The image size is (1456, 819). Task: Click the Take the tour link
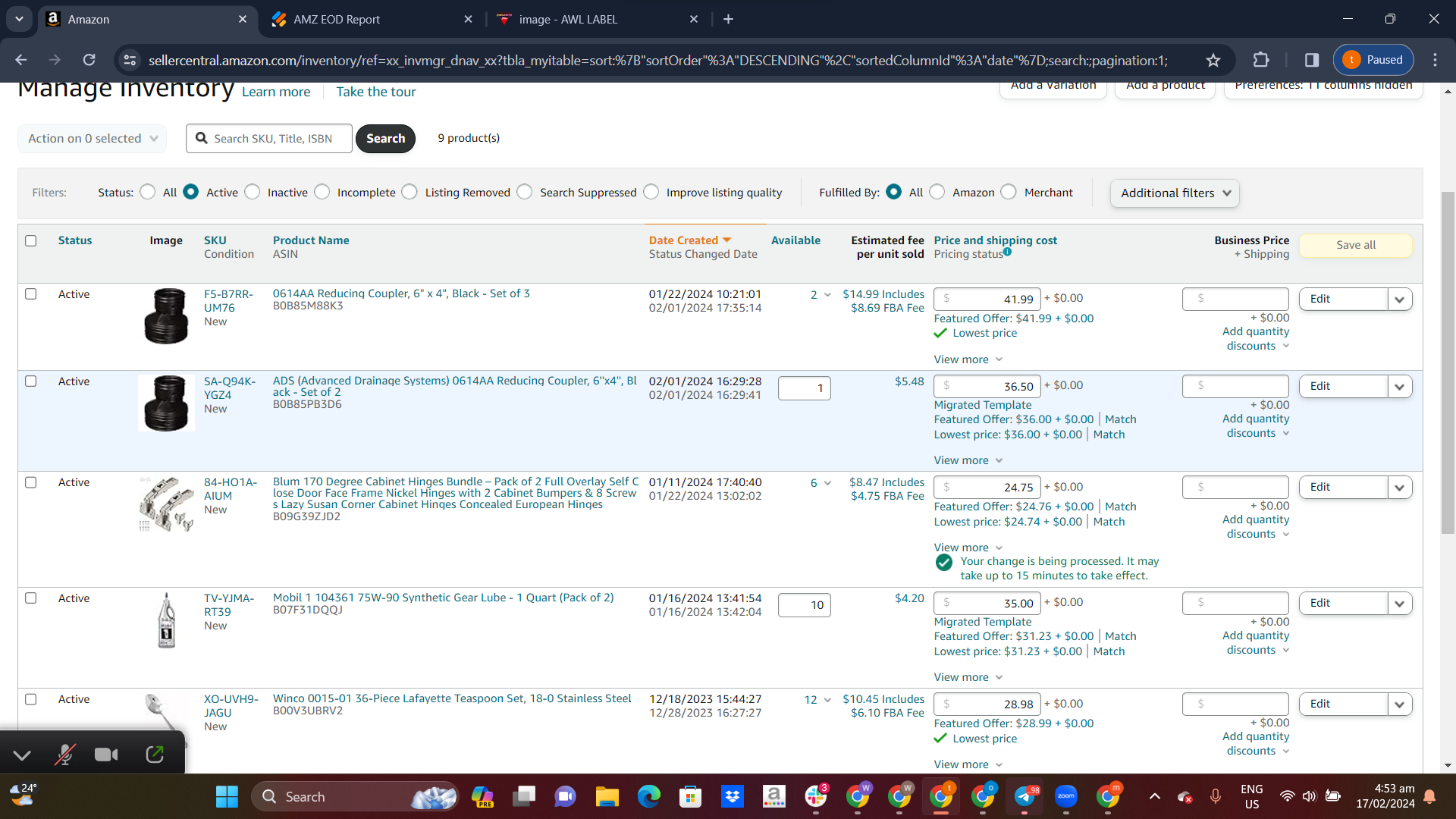[376, 92]
